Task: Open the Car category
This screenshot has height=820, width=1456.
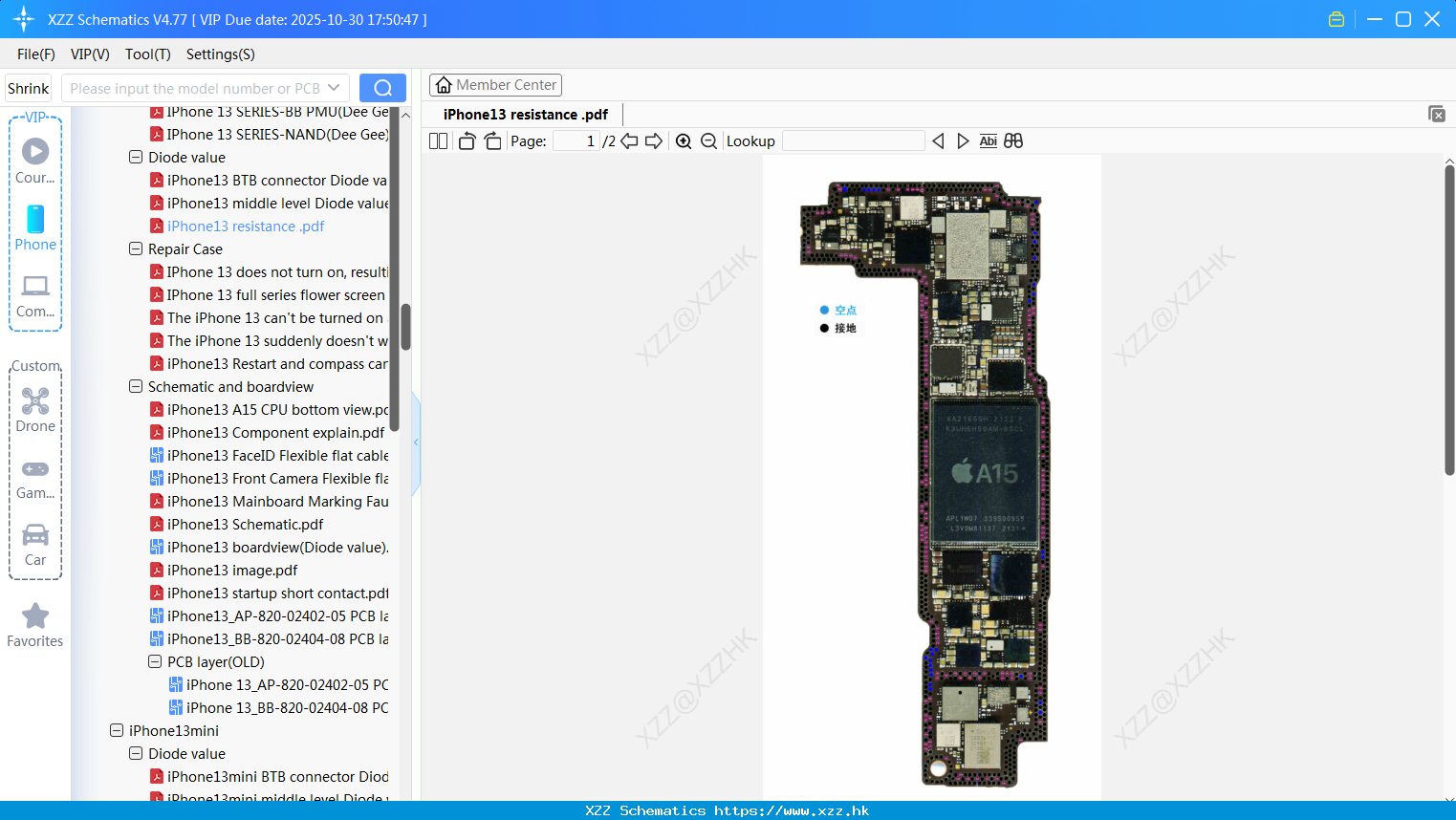Action: (35, 545)
